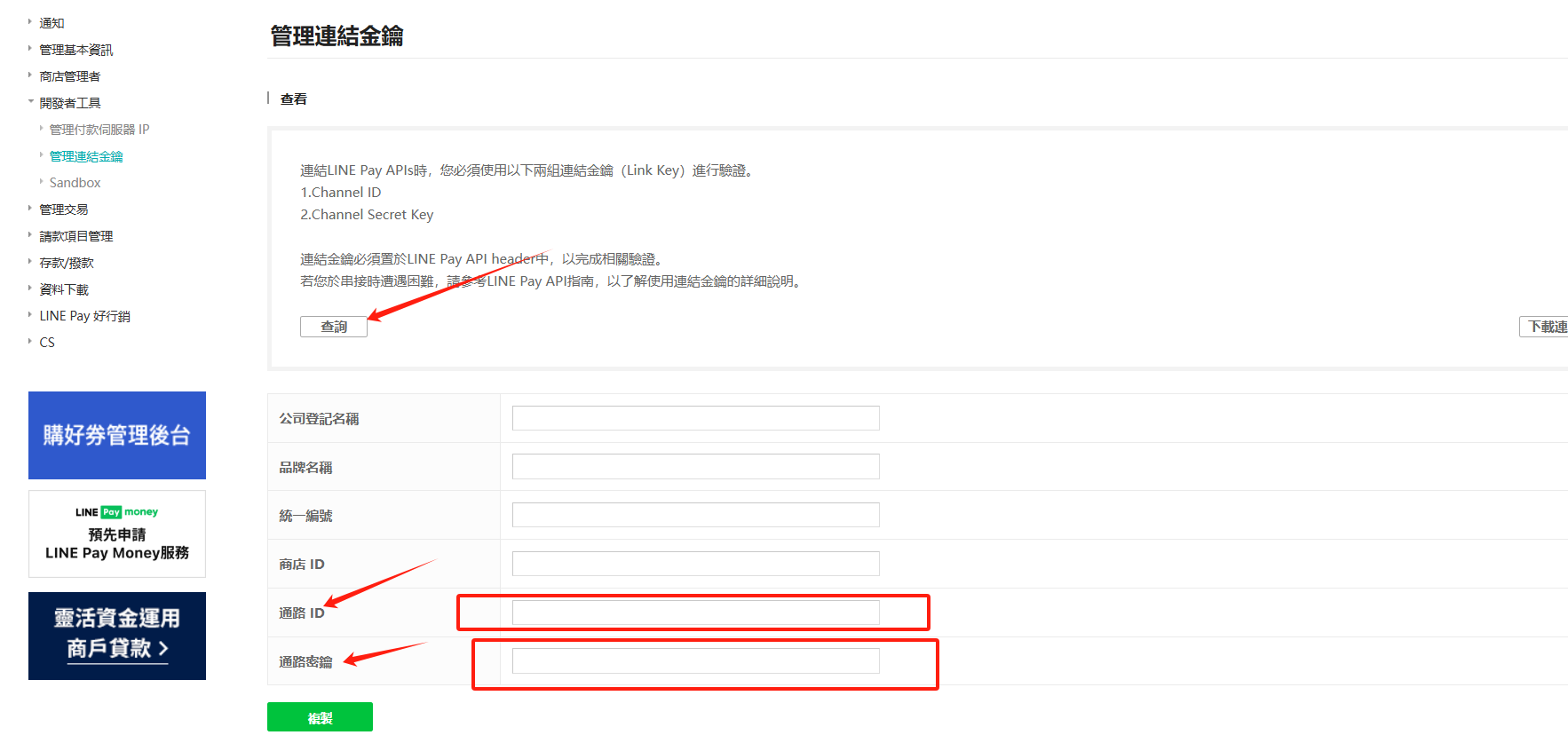Click the 商店 ID label
Screen dimensions: 1568x743
(302, 565)
